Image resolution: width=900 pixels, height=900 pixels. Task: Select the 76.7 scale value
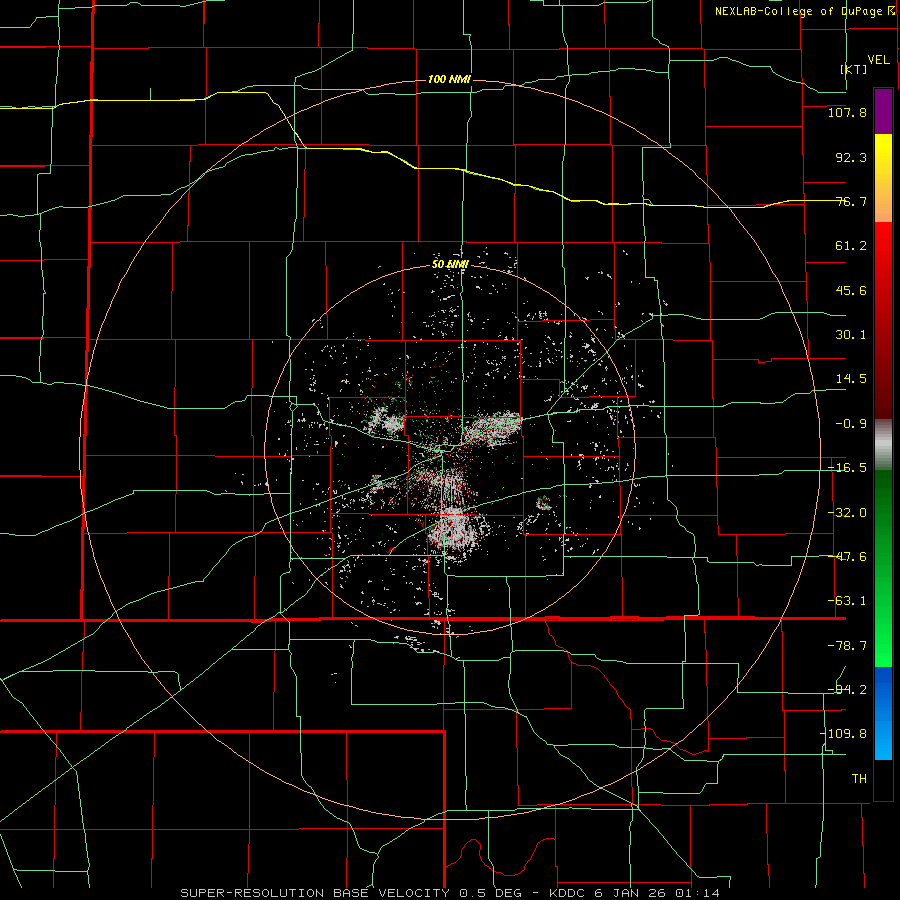[x=851, y=201]
